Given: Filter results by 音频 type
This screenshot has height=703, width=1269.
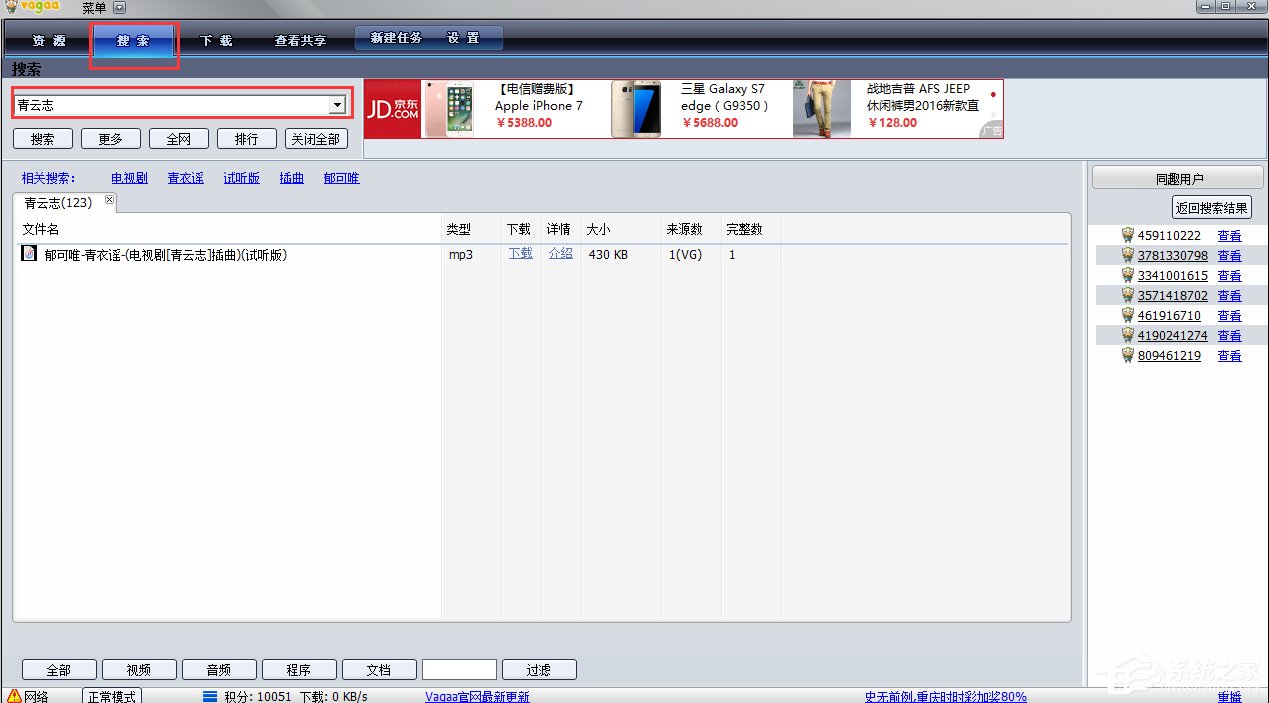Looking at the screenshot, I should pyautogui.click(x=219, y=669).
